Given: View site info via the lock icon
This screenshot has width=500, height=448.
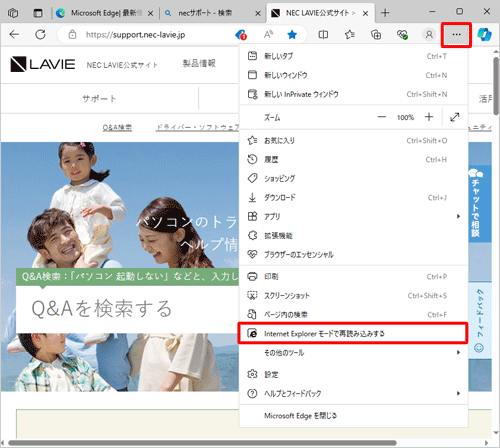Looking at the screenshot, I should [72, 34].
